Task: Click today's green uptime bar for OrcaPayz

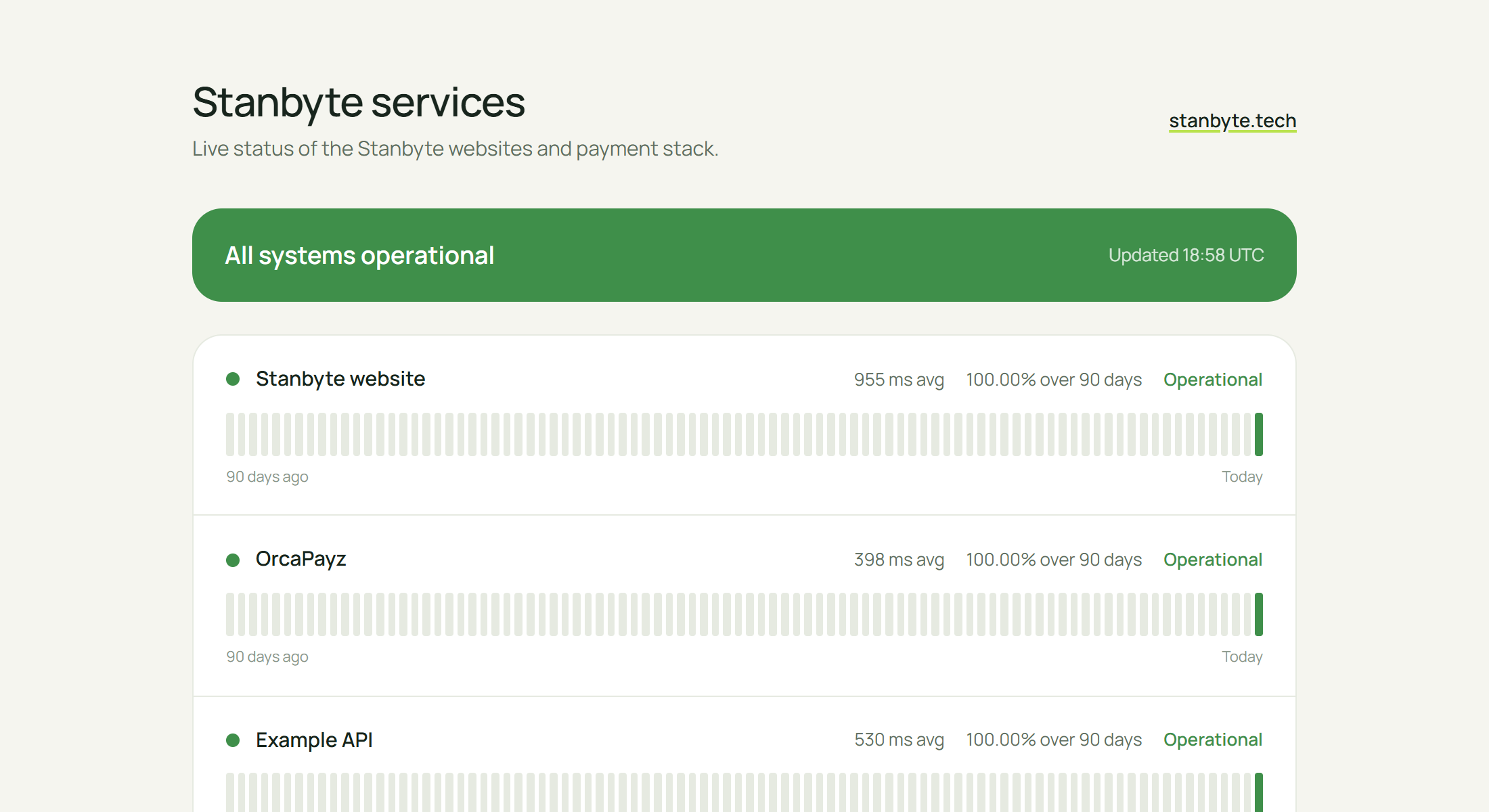Action: pyautogui.click(x=1259, y=614)
